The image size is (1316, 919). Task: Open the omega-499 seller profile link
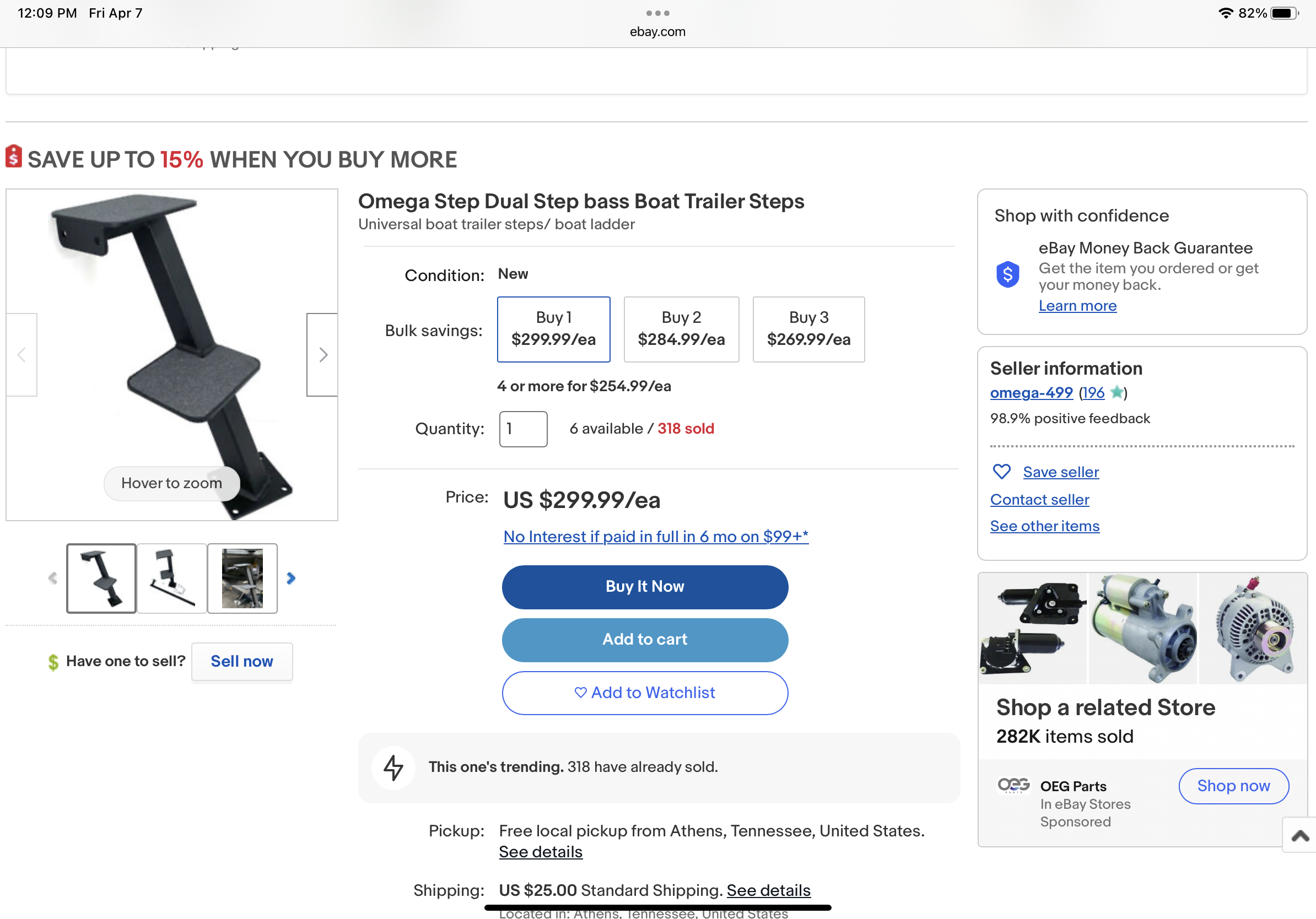1031,392
